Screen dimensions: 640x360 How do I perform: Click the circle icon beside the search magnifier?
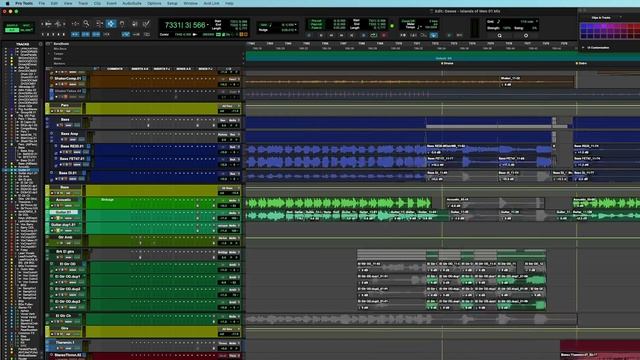point(526,36)
